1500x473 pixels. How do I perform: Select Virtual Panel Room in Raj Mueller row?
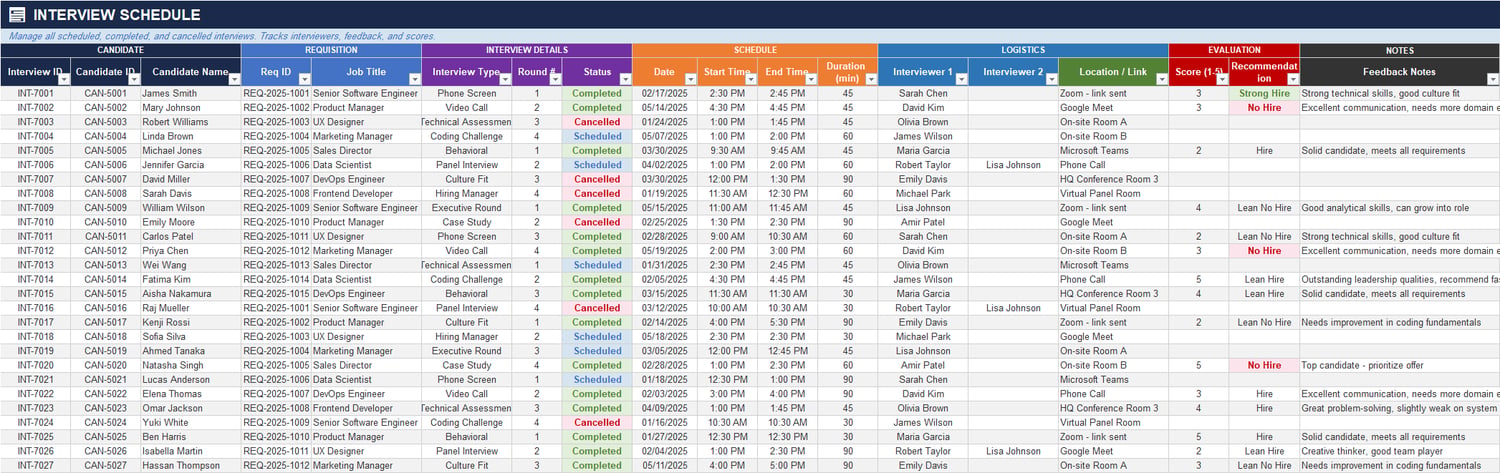tap(1113, 308)
